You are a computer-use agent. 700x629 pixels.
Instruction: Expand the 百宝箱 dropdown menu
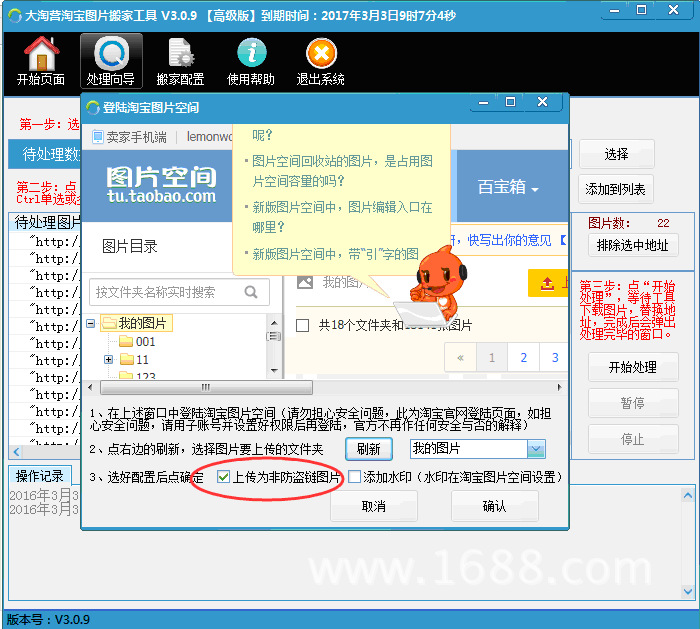(x=508, y=187)
